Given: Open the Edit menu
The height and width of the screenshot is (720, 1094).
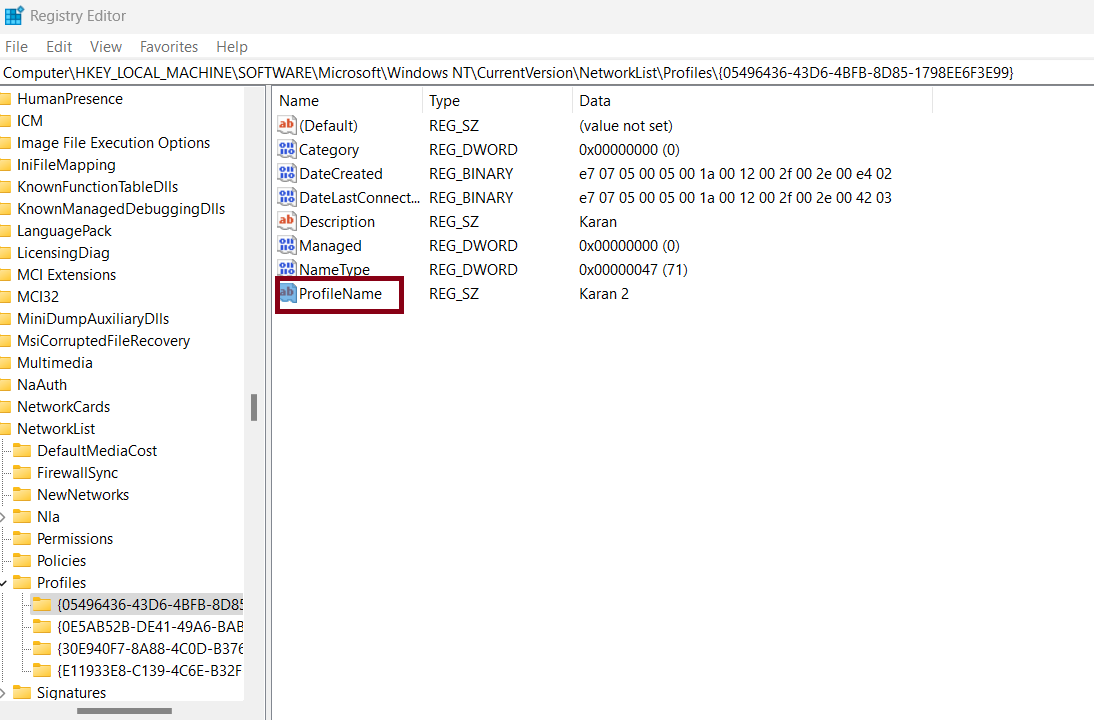Looking at the screenshot, I should click(x=59, y=47).
